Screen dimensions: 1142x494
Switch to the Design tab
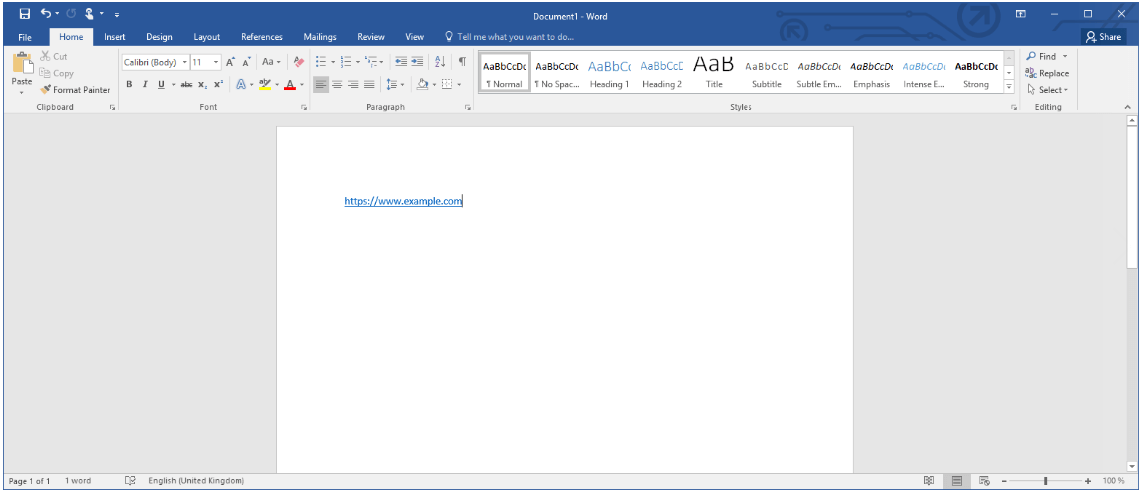click(x=159, y=37)
